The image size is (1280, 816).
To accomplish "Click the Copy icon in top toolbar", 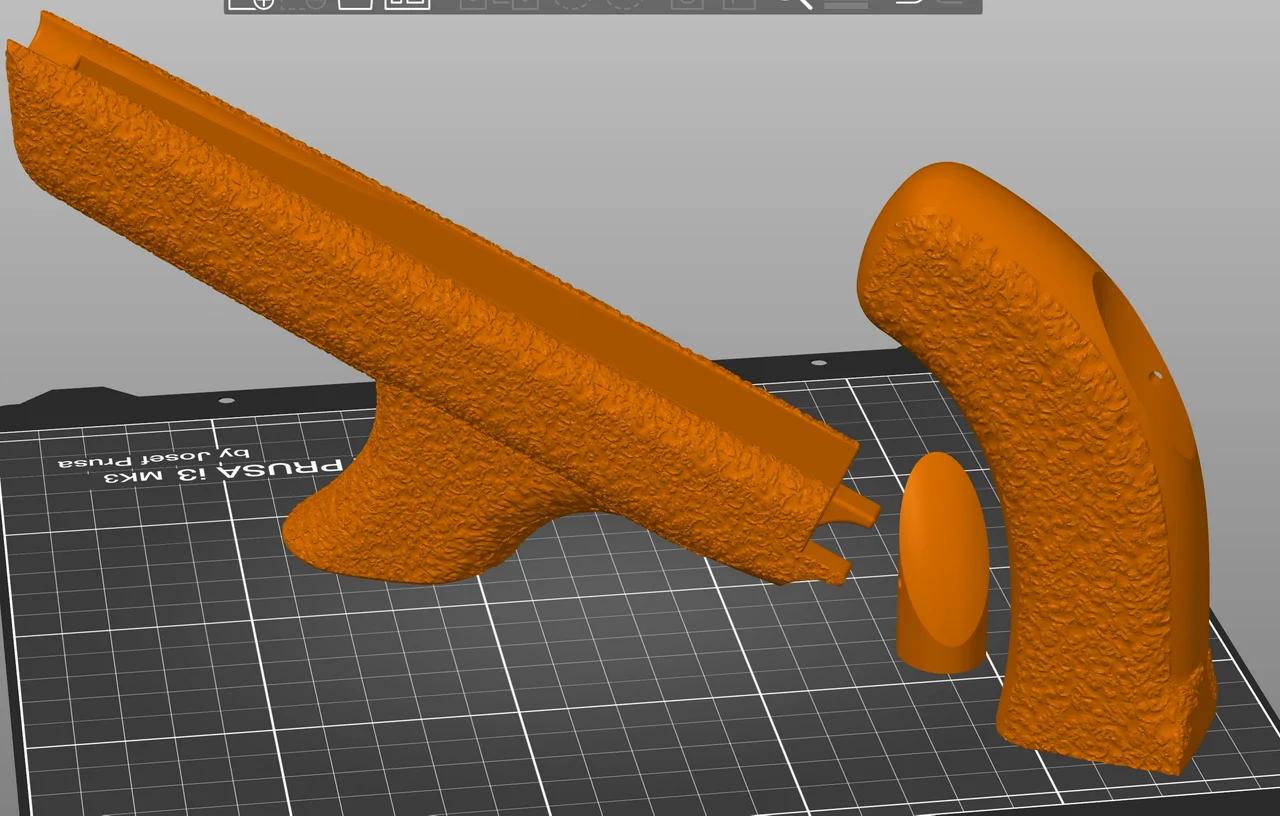I will pyautogui.click(x=473, y=3).
